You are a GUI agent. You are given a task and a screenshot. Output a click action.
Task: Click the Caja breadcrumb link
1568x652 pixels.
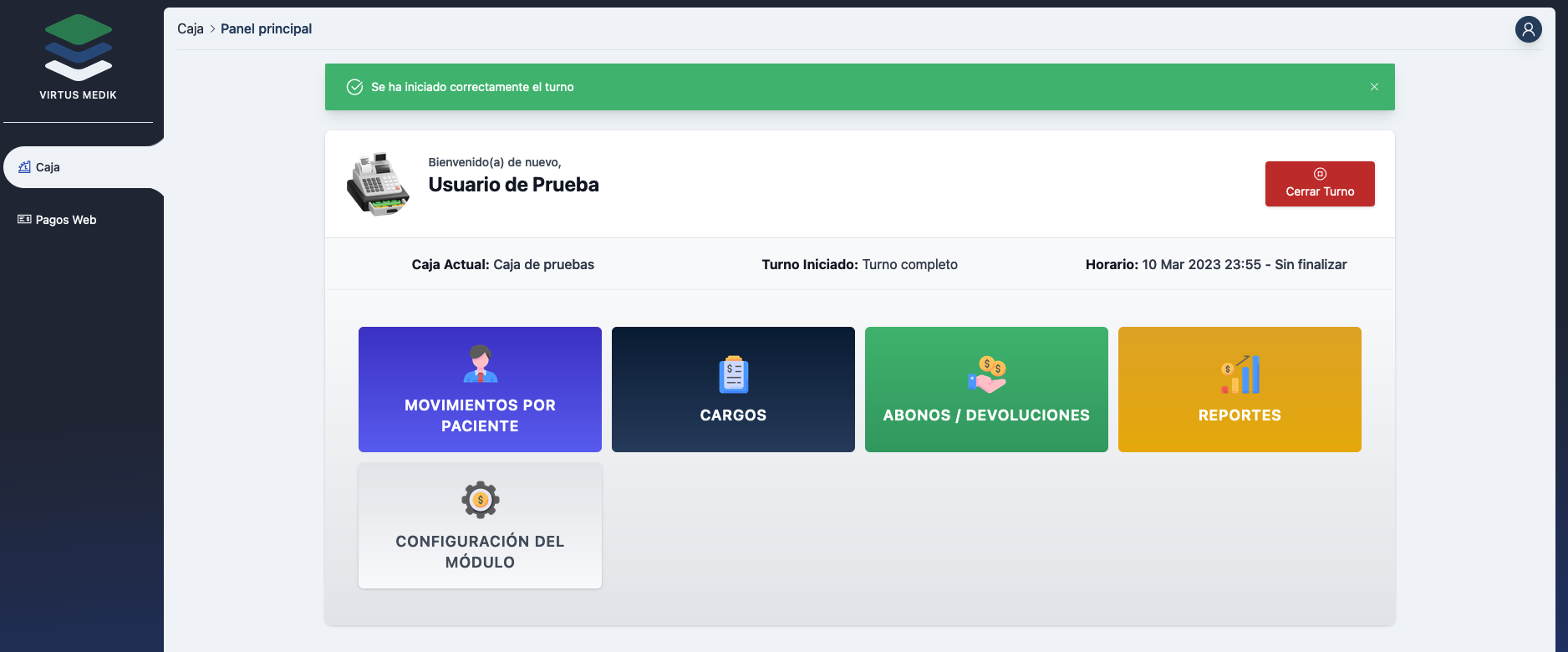(190, 28)
